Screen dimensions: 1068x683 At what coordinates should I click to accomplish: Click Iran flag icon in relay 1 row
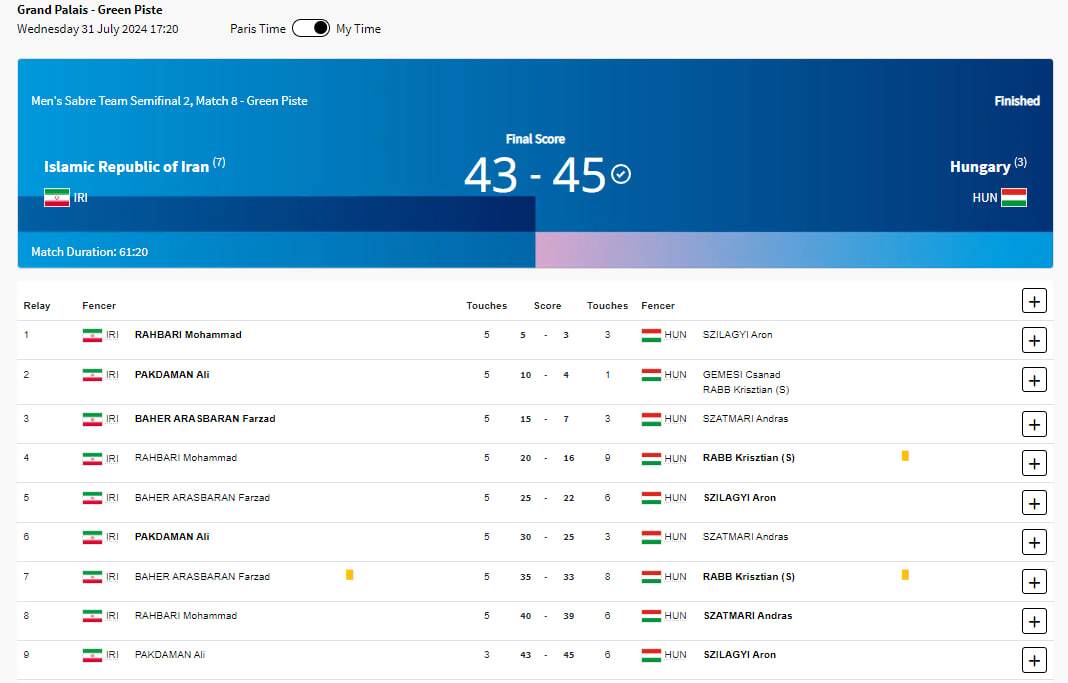92,335
